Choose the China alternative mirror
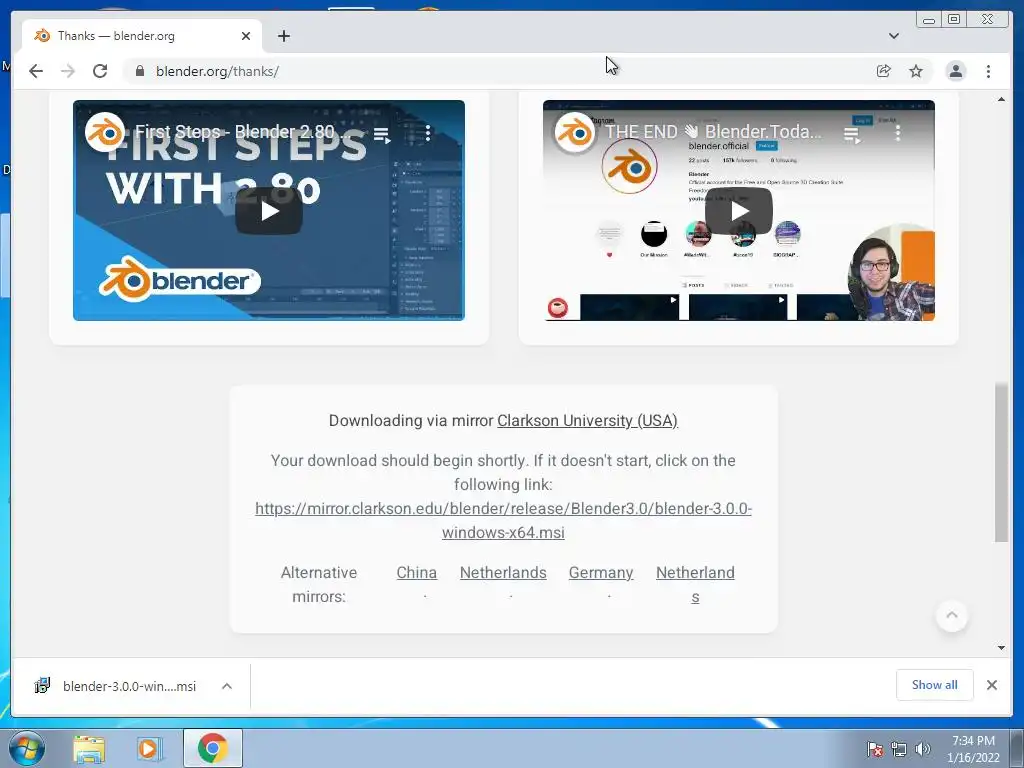The width and height of the screenshot is (1024, 768). pyautogui.click(x=417, y=573)
